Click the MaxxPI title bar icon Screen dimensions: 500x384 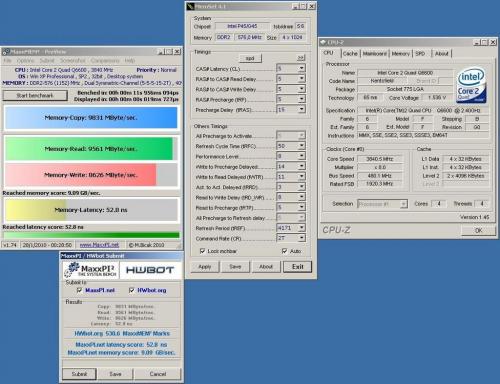click(6, 52)
